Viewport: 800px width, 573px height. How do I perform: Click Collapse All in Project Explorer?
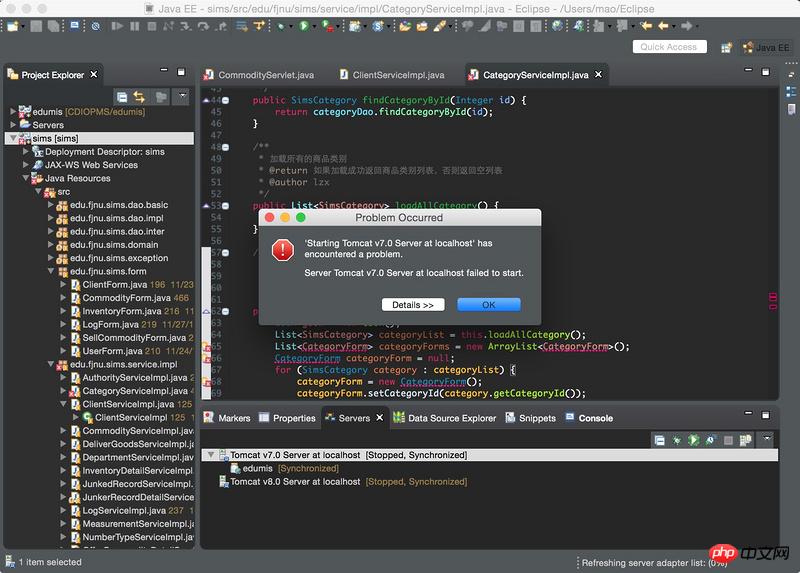point(122,97)
